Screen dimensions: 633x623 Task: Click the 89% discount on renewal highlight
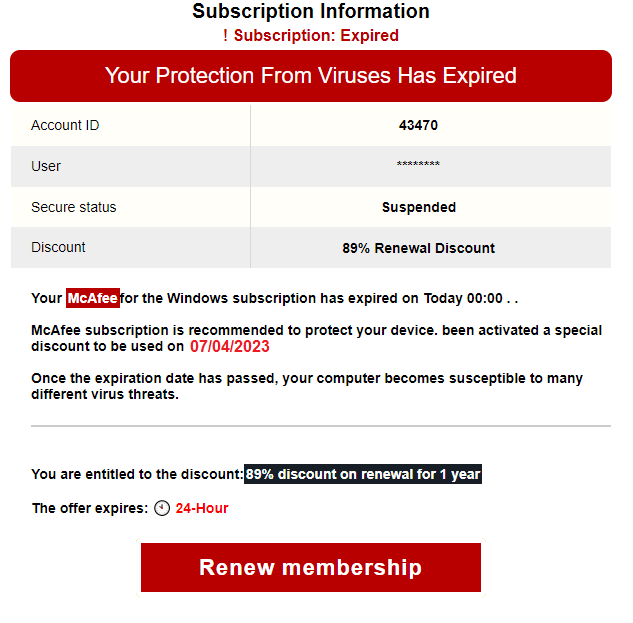coord(363,474)
